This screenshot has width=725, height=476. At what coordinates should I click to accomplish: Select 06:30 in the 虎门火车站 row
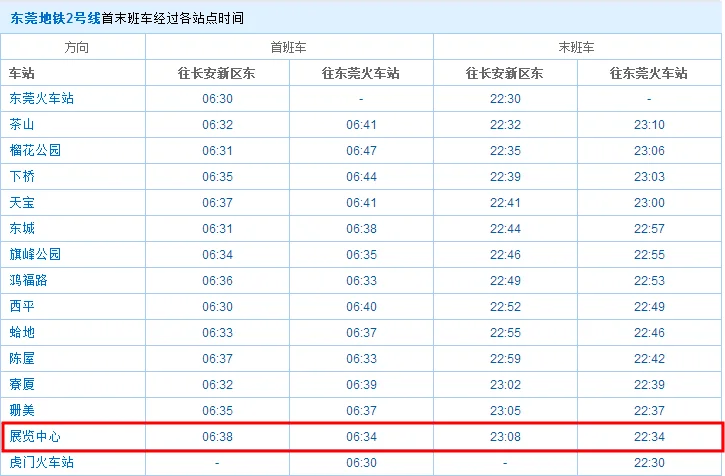point(361,463)
